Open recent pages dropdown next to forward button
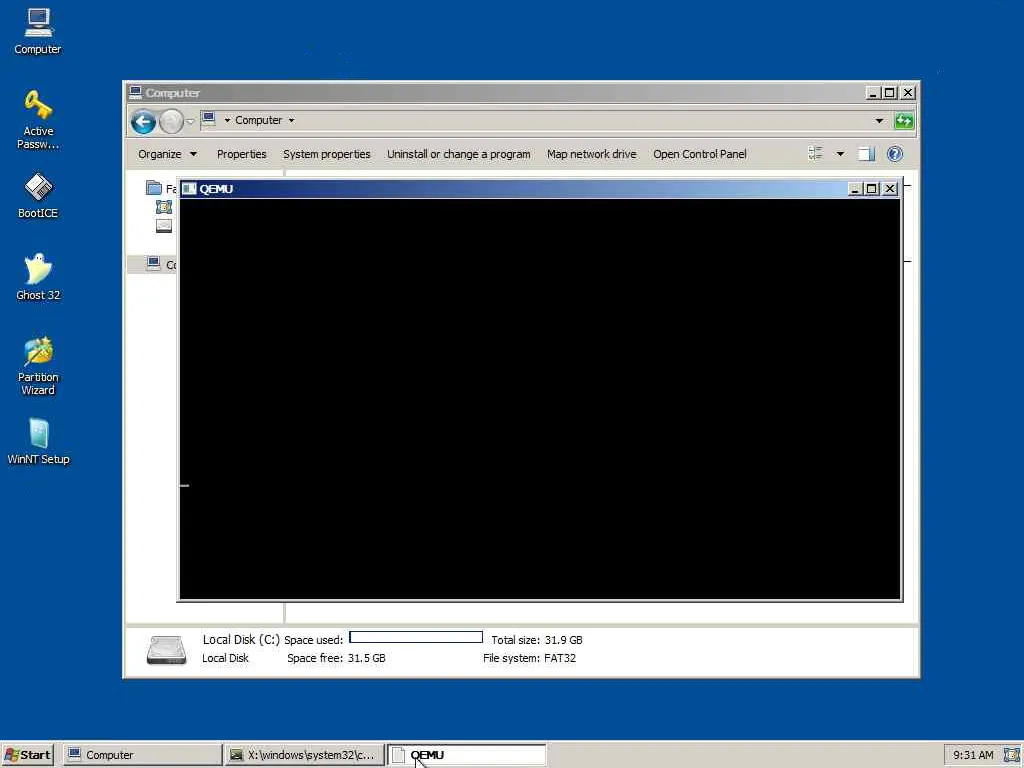1024x768 pixels. 190,121
